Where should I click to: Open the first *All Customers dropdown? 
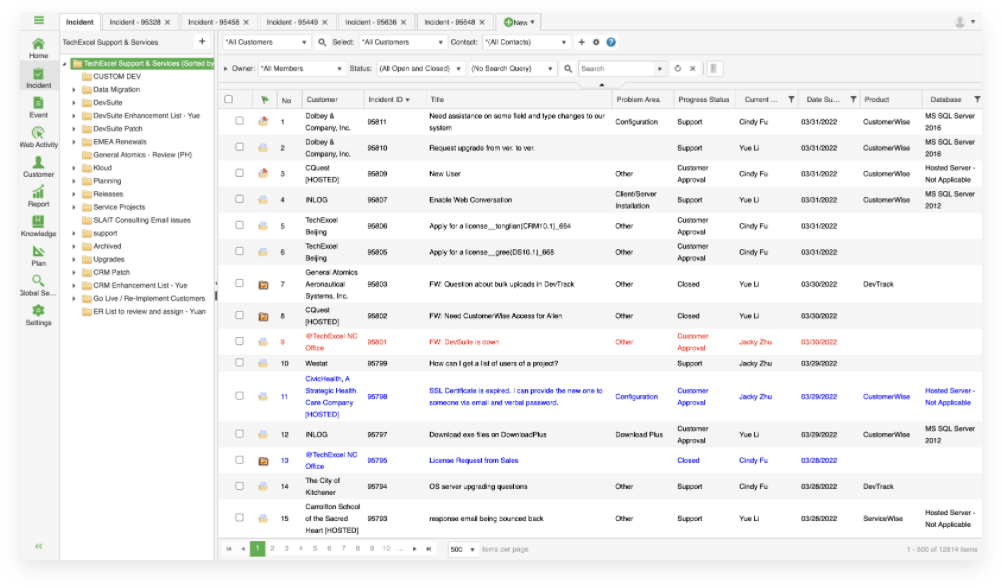pos(266,42)
